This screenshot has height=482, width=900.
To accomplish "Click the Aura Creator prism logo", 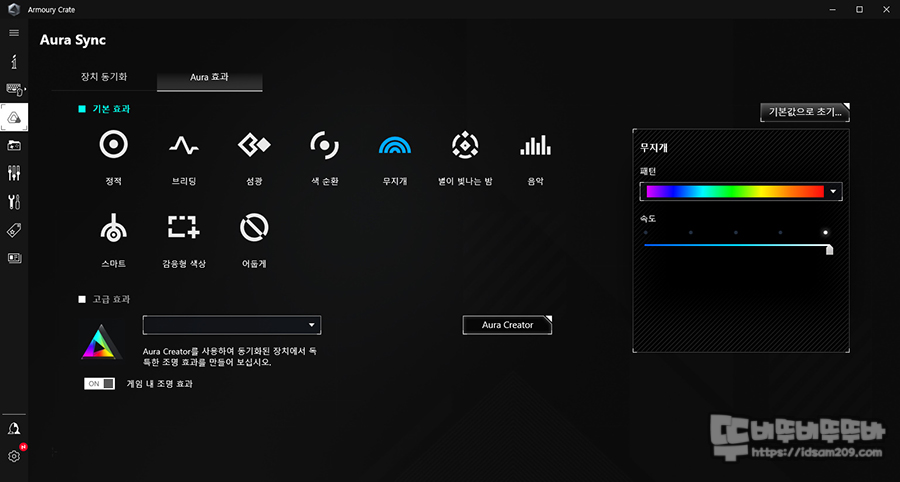I will pos(102,343).
